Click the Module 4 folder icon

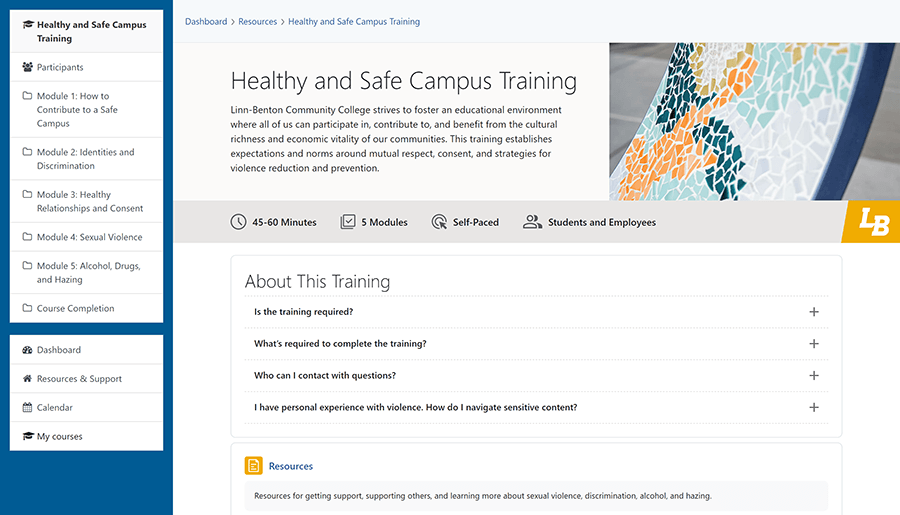[x=27, y=237]
